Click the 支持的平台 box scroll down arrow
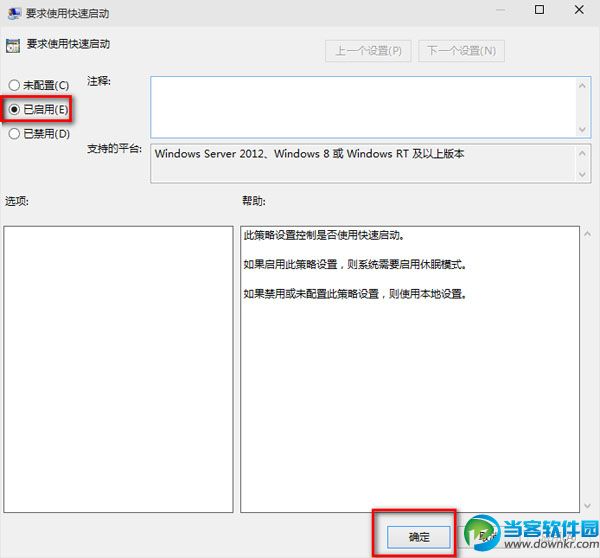The width and height of the screenshot is (600, 558). point(582,175)
